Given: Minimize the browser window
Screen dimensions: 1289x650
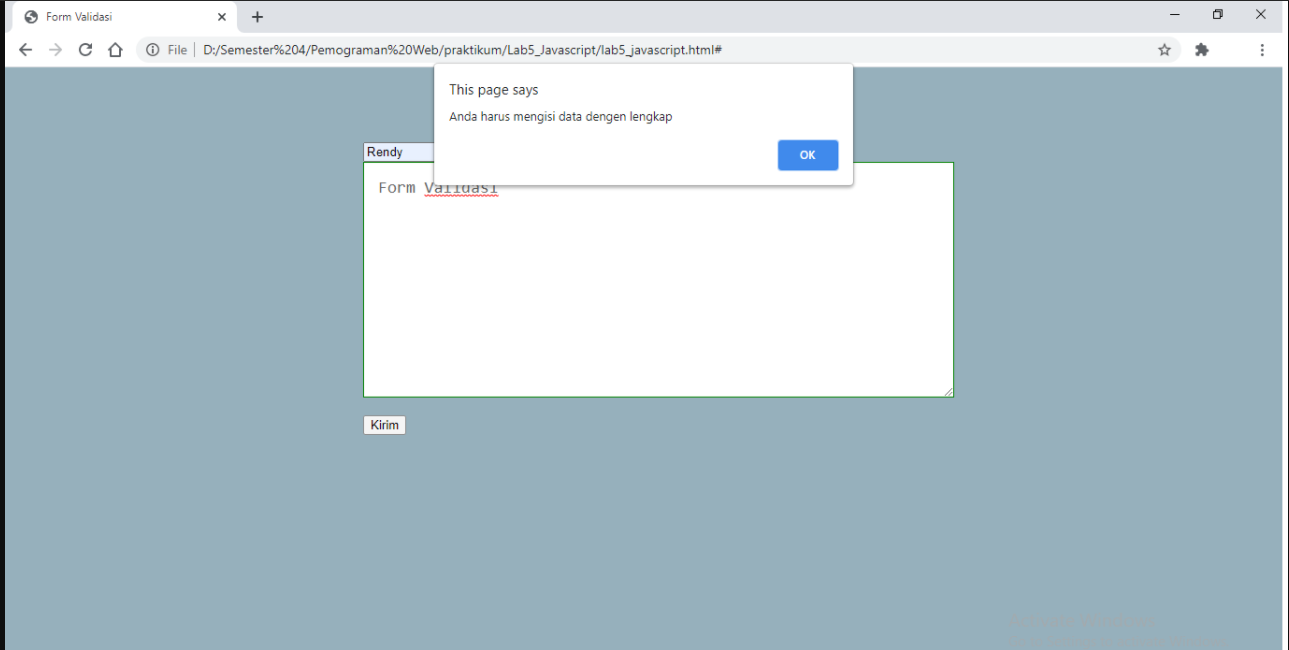Looking at the screenshot, I should [x=1174, y=14].
